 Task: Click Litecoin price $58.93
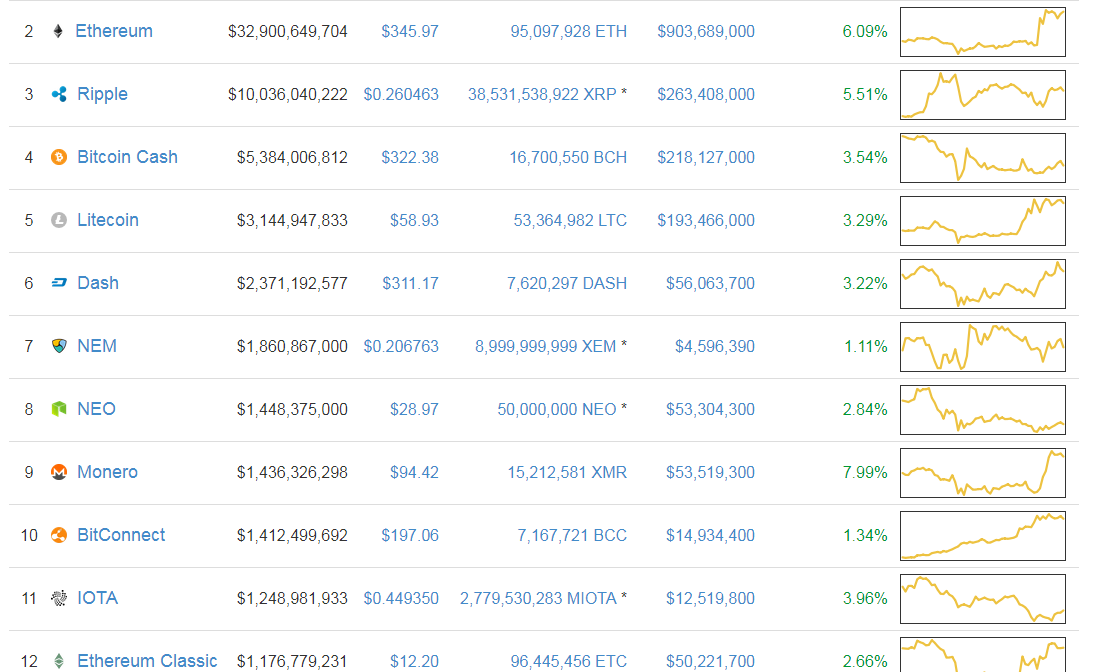(414, 220)
